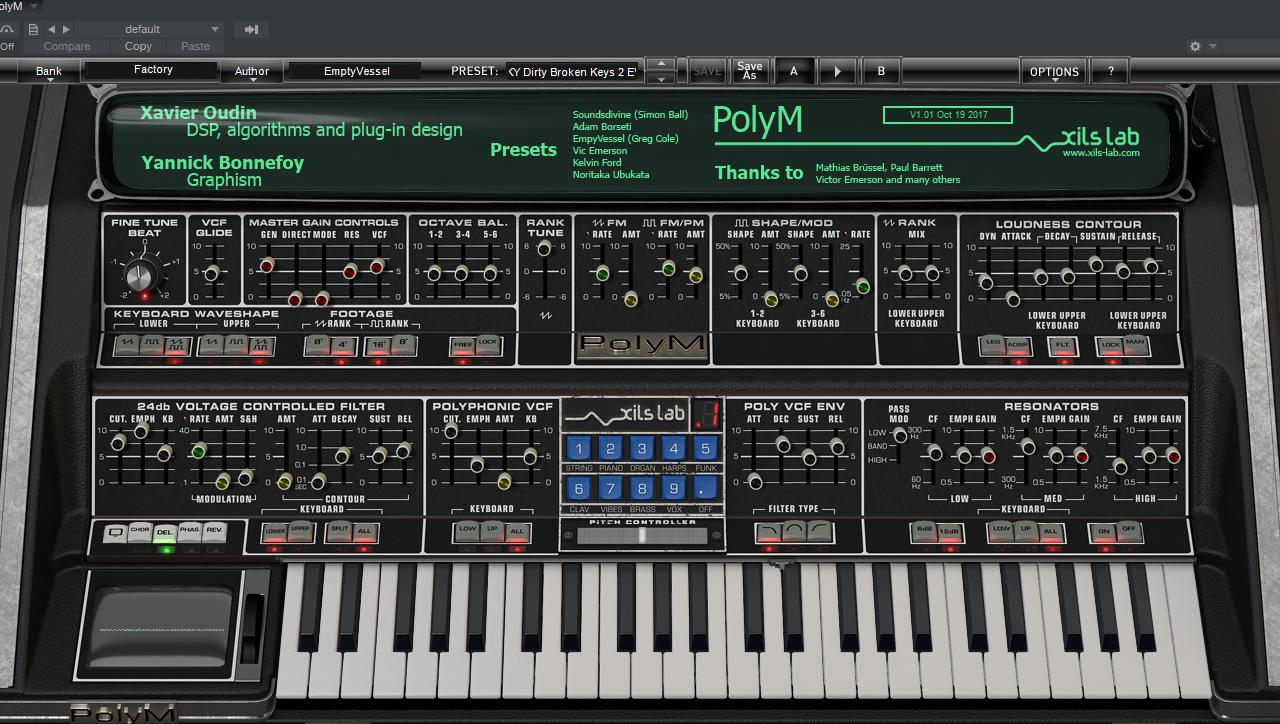Image resolution: width=1280 pixels, height=724 pixels.
Task: Open help with the ? button
Action: (1110, 71)
